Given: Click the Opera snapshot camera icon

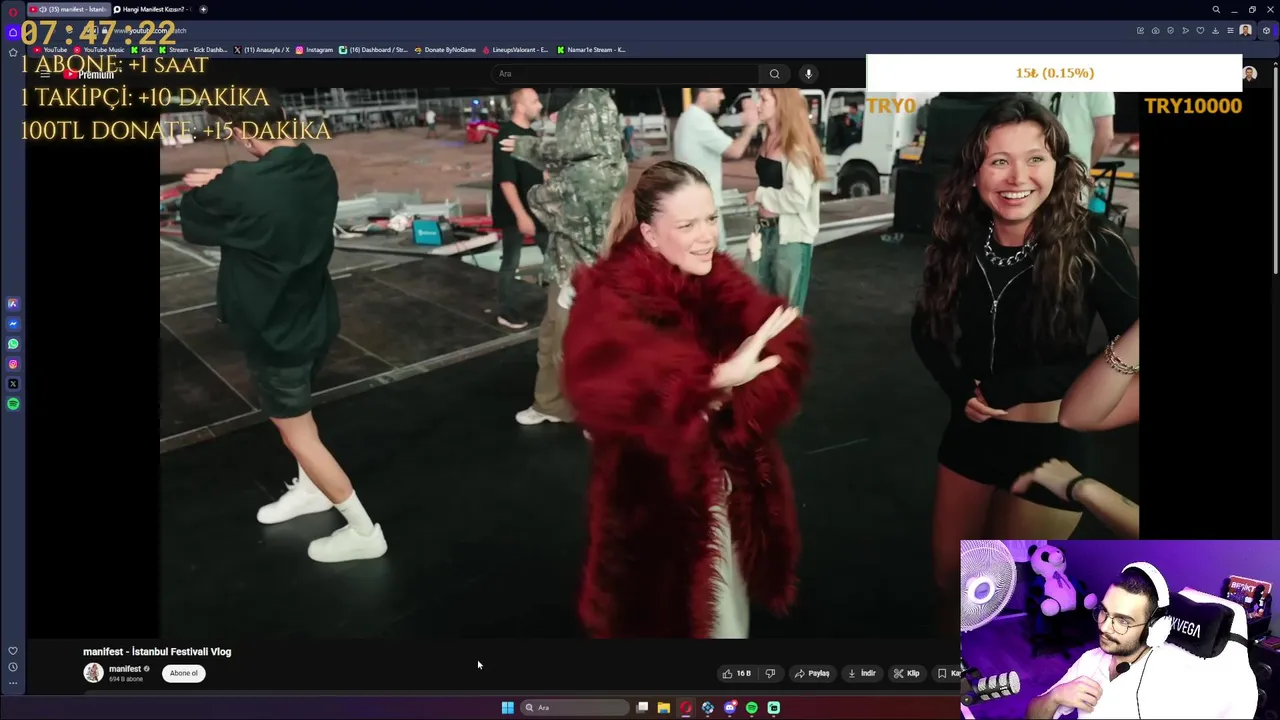Looking at the screenshot, I should (x=1156, y=31).
